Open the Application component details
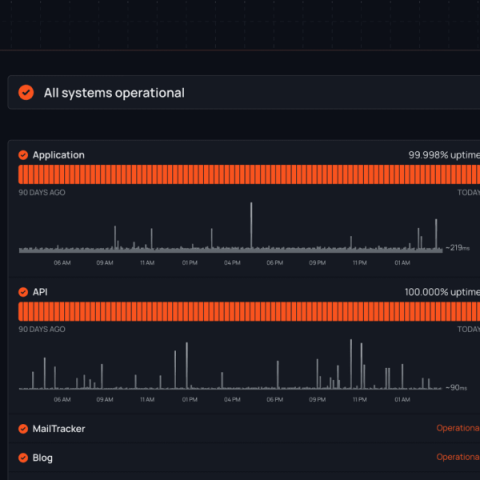Viewport: 480px width, 480px height. pos(58,155)
